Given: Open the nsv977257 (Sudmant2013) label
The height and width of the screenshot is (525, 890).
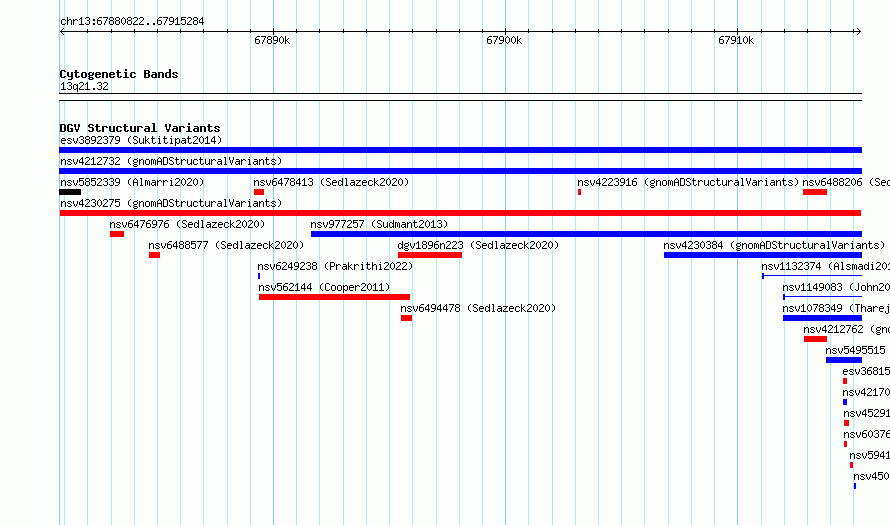Looking at the screenshot, I should (x=379, y=224).
